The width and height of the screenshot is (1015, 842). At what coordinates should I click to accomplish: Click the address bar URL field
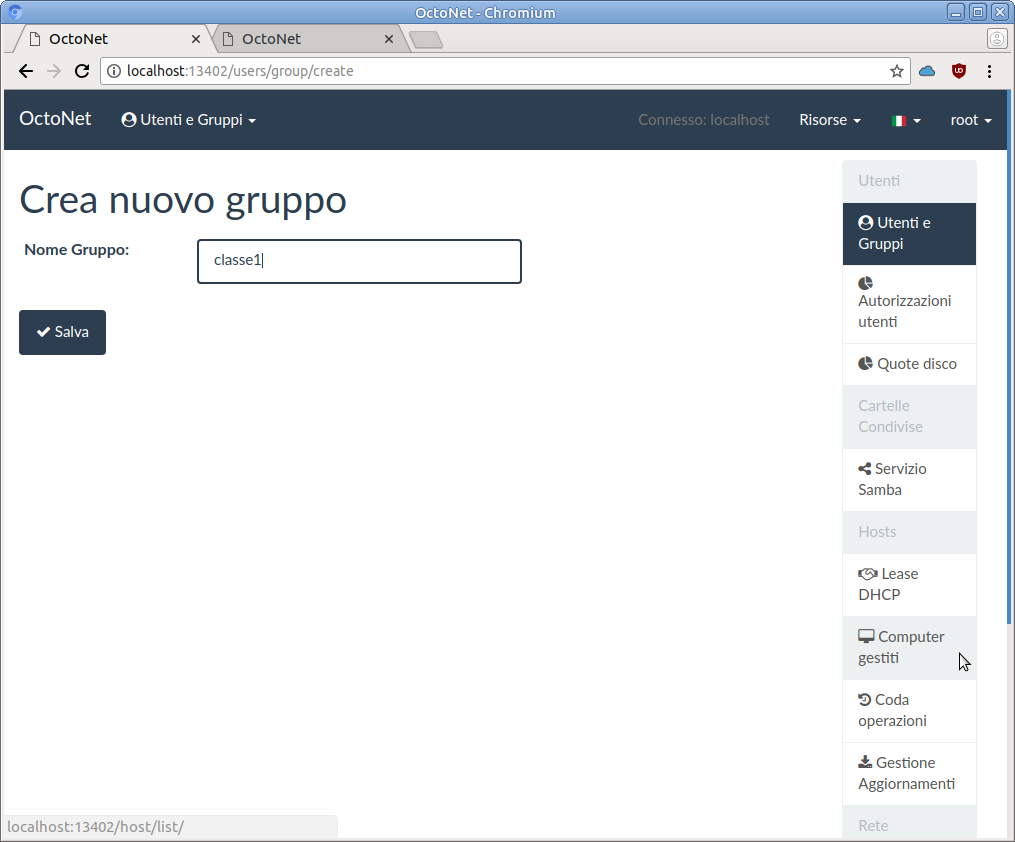point(505,71)
